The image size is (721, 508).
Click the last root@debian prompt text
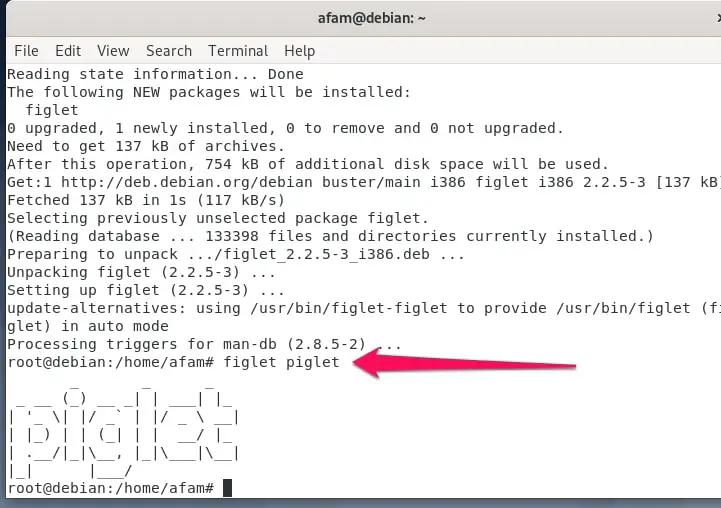111,488
